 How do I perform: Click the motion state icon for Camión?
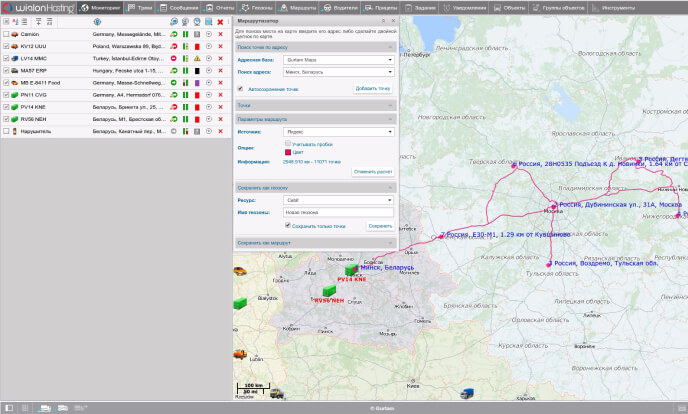click(174, 34)
